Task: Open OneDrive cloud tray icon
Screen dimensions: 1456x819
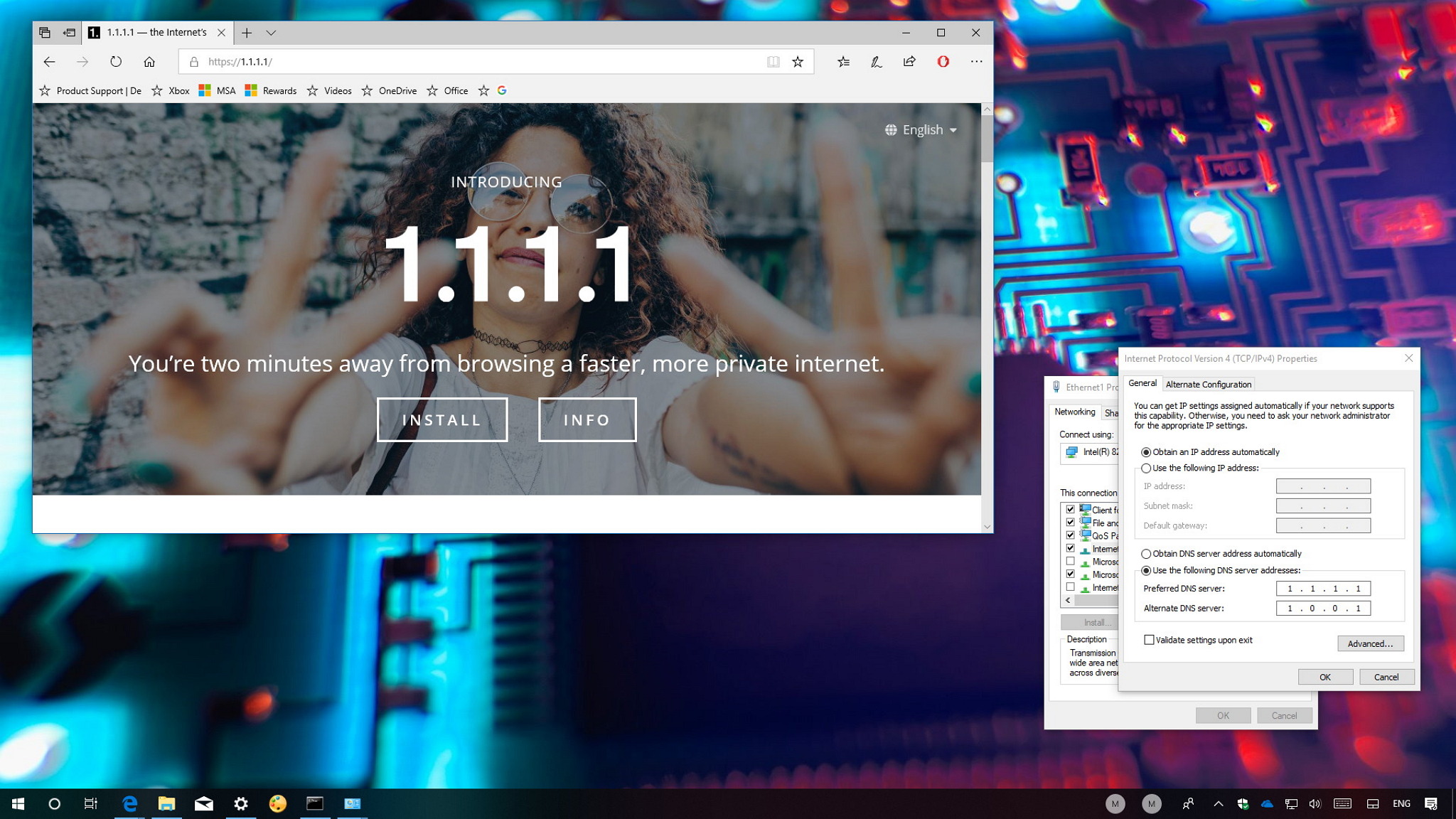Action: tap(1267, 804)
